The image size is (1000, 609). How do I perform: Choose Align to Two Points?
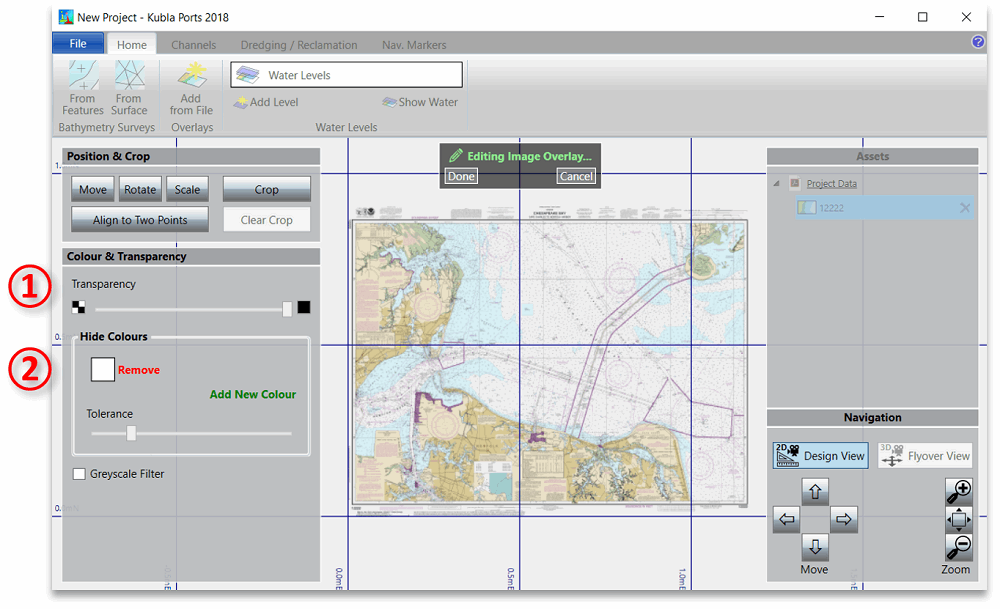tap(140, 219)
